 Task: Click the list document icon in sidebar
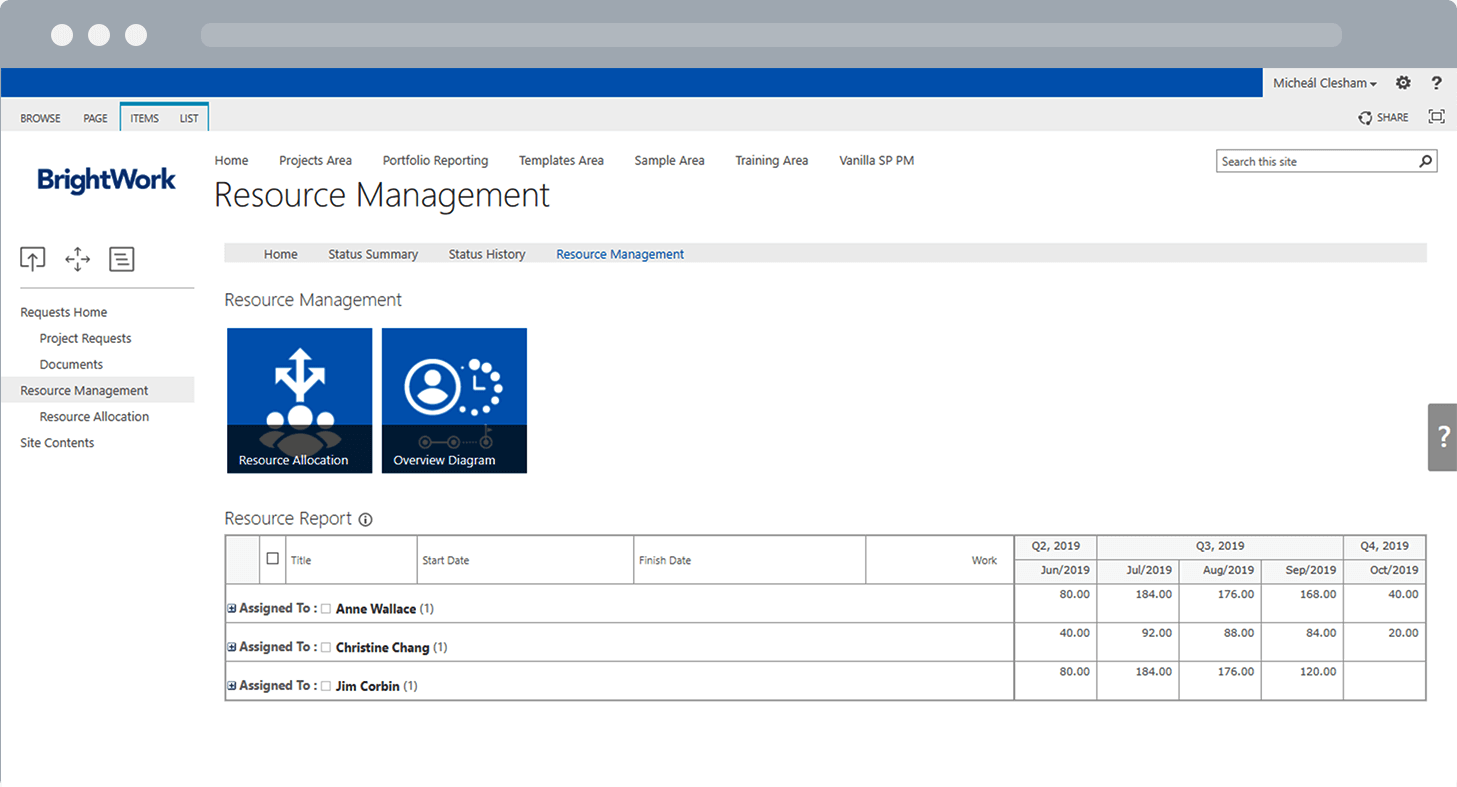(121, 260)
